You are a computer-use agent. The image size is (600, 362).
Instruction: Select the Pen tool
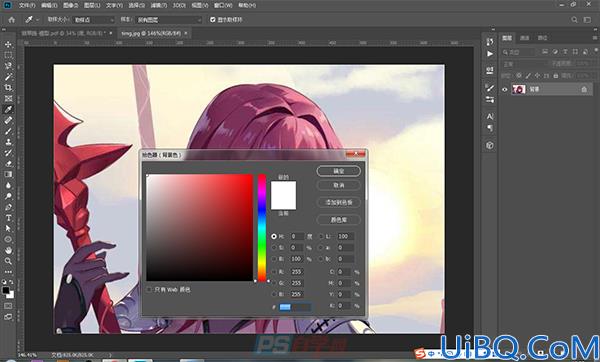coord(8,207)
